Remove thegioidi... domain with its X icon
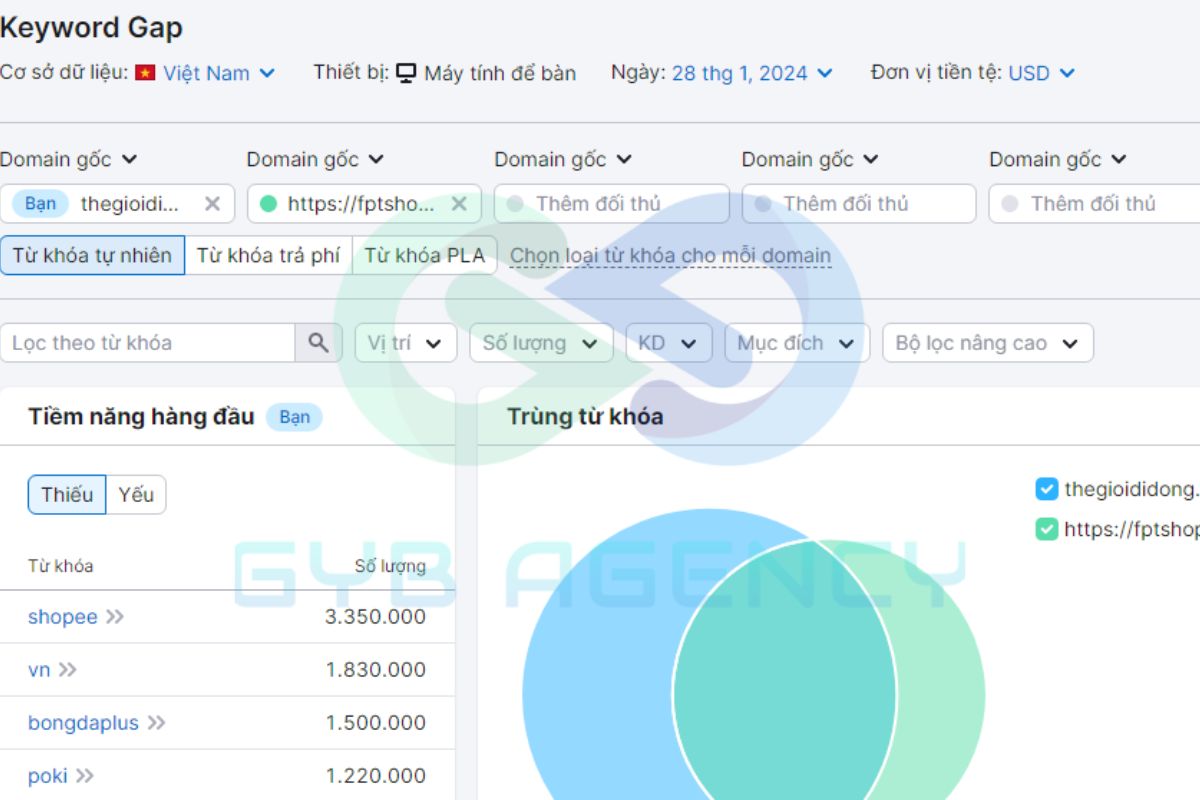Screen dimensions: 1200x800 point(212,204)
